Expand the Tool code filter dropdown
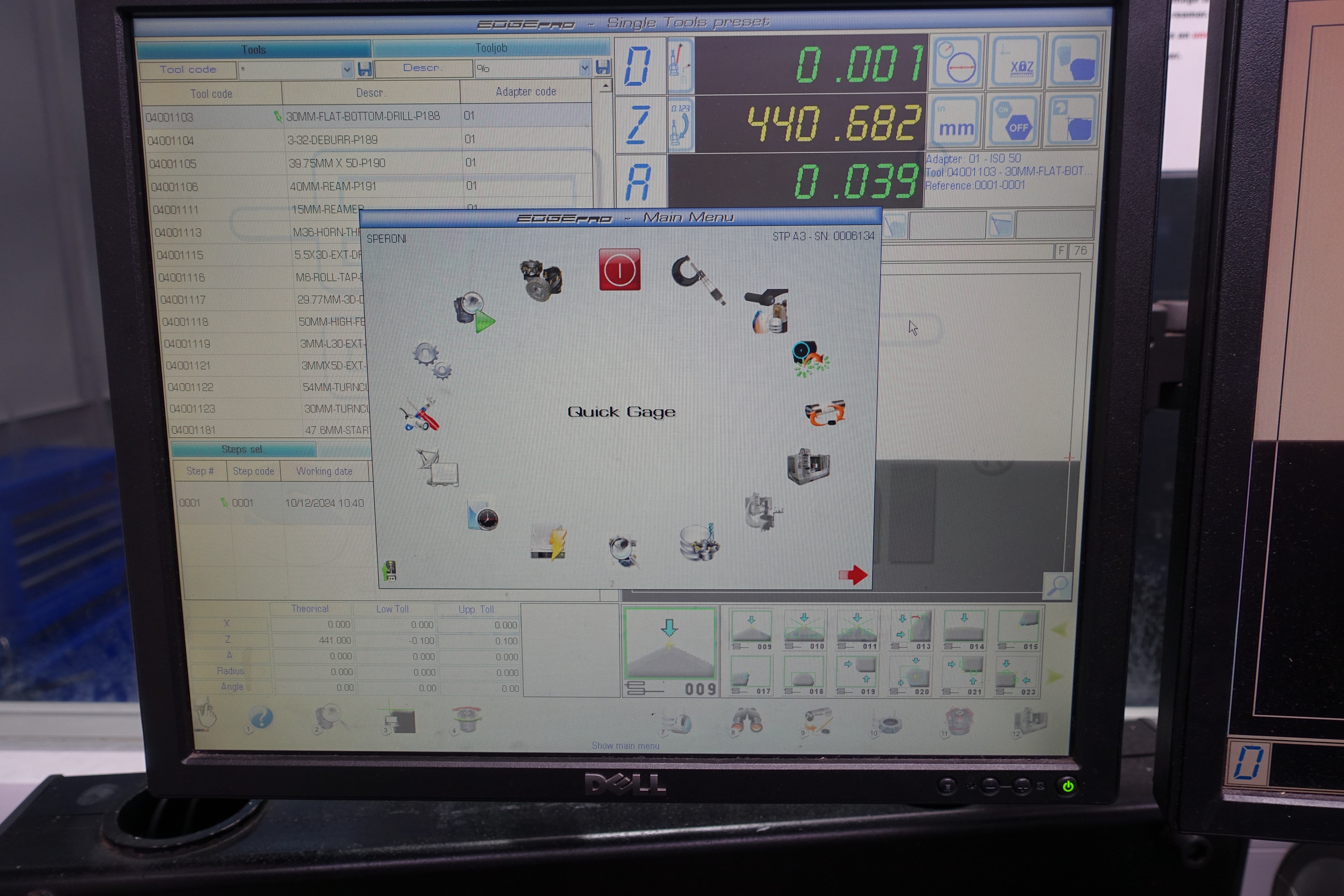 tap(346, 70)
